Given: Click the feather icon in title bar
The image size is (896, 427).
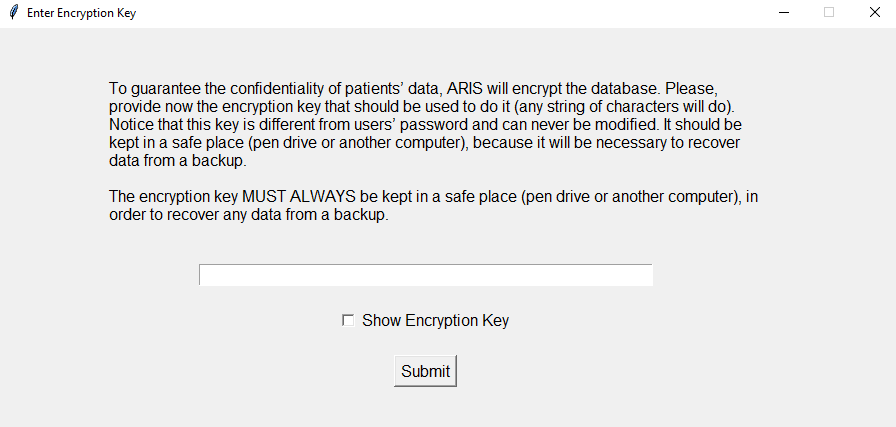Looking at the screenshot, I should click(14, 12).
